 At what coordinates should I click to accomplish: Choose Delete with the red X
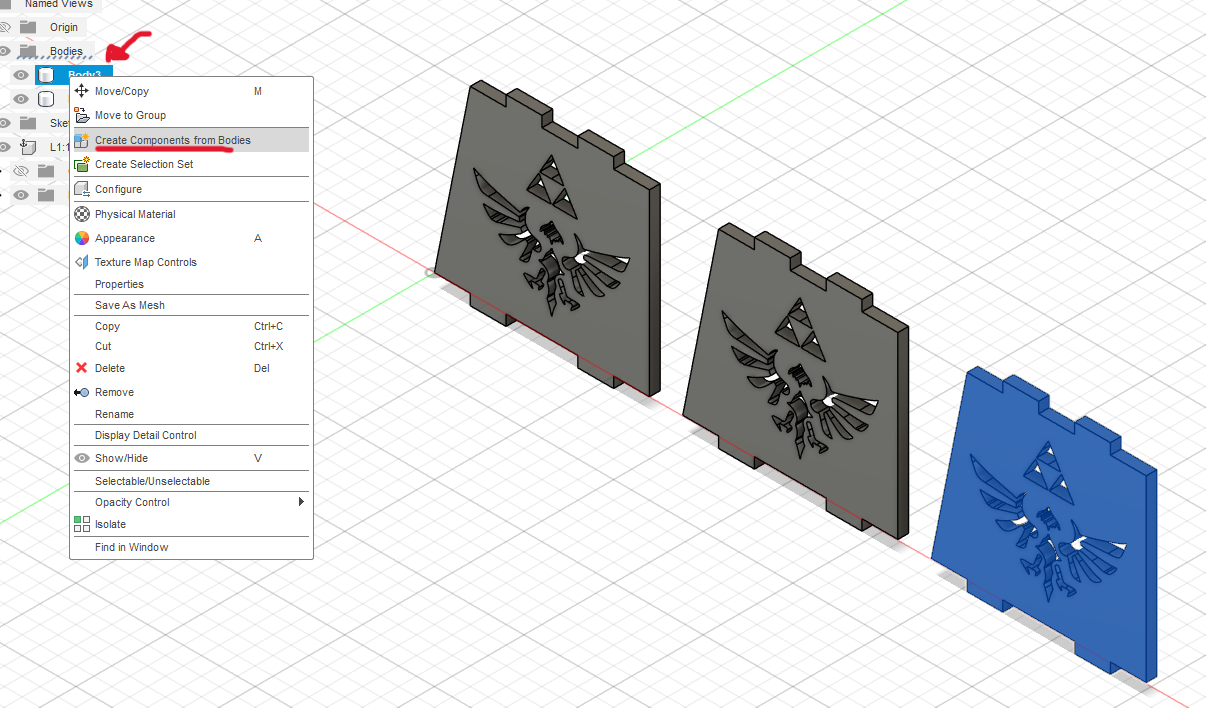pyautogui.click(x=191, y=368)
